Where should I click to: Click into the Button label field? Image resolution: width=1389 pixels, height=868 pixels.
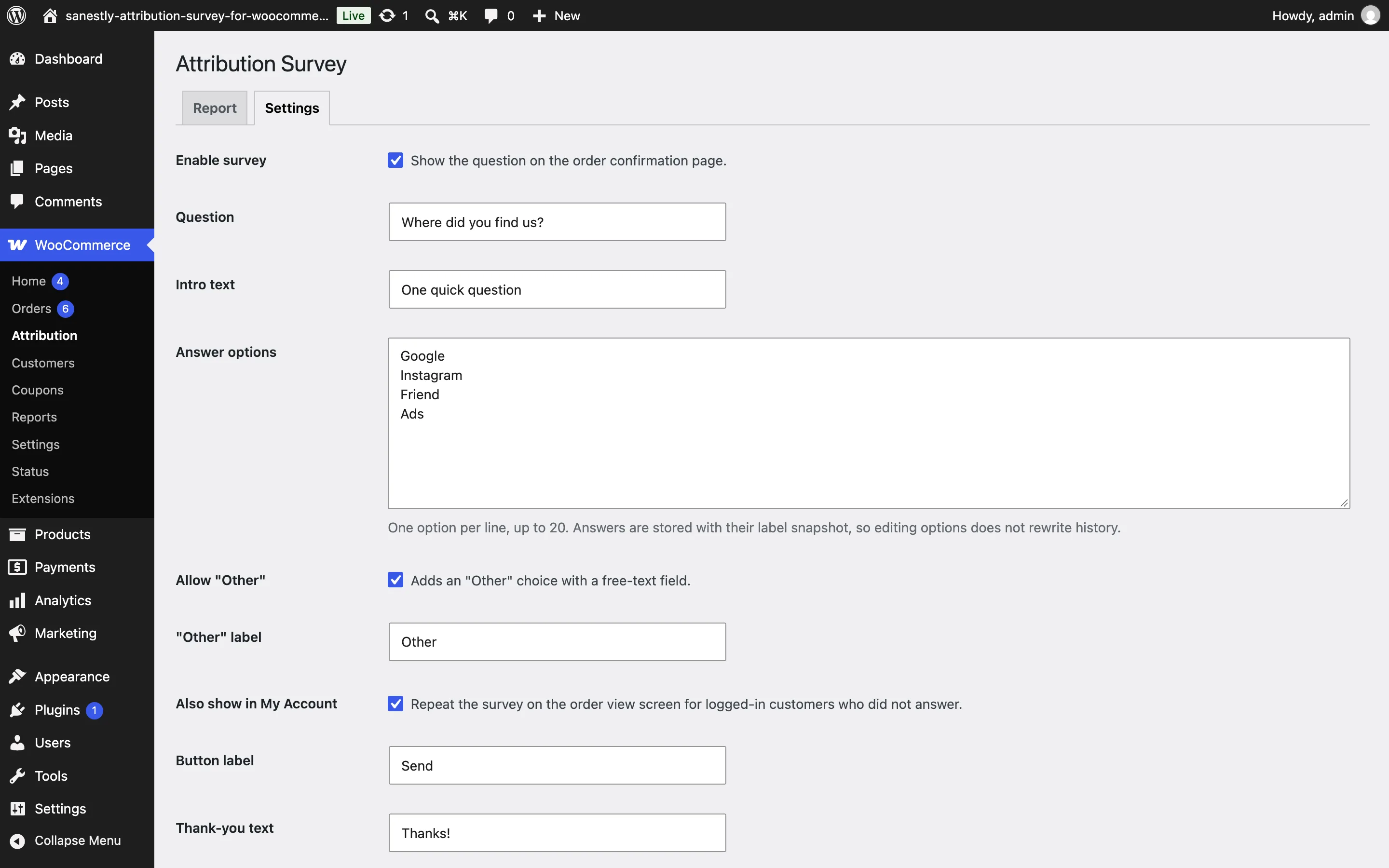(x=557, y=765)
